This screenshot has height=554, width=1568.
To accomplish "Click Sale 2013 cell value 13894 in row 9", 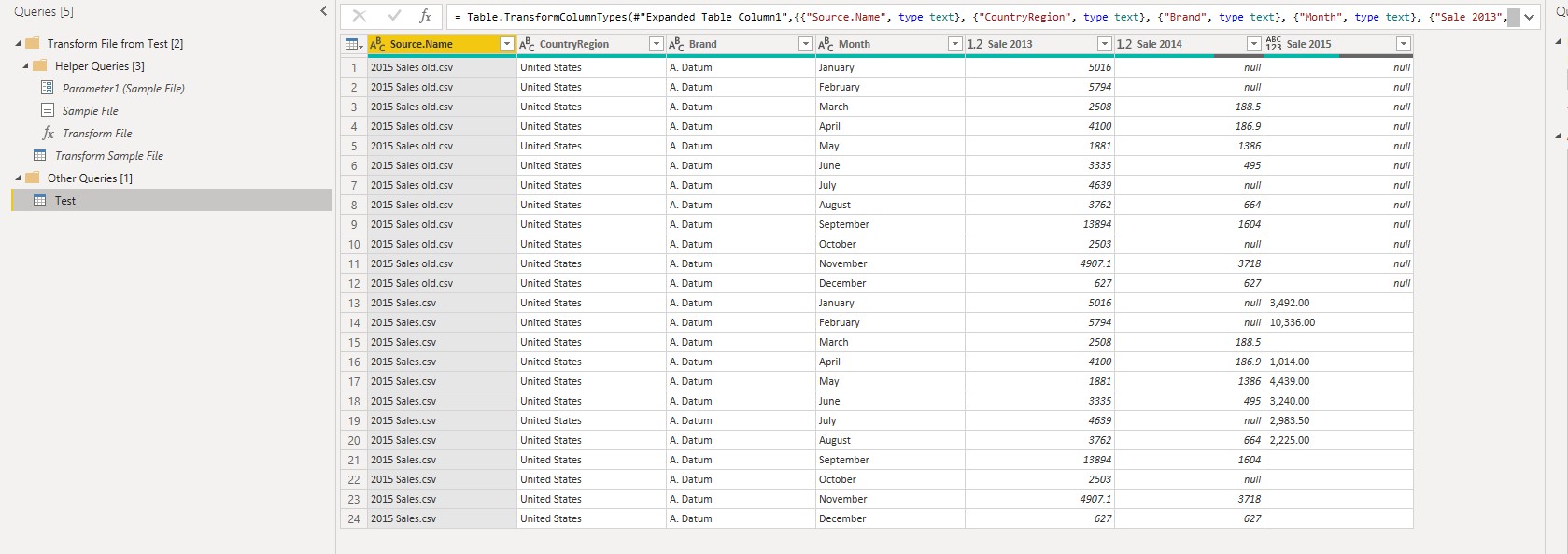I will (1039, 224).
